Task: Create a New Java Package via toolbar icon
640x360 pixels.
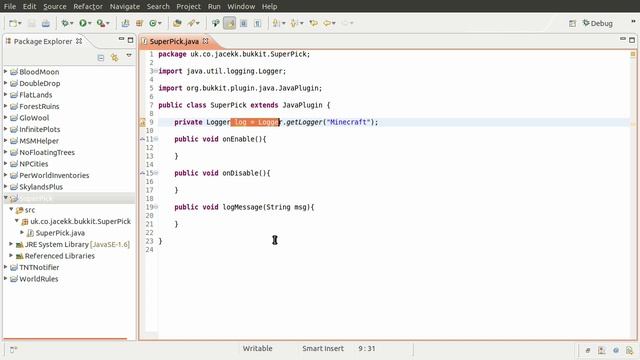Action: (139, 23)
